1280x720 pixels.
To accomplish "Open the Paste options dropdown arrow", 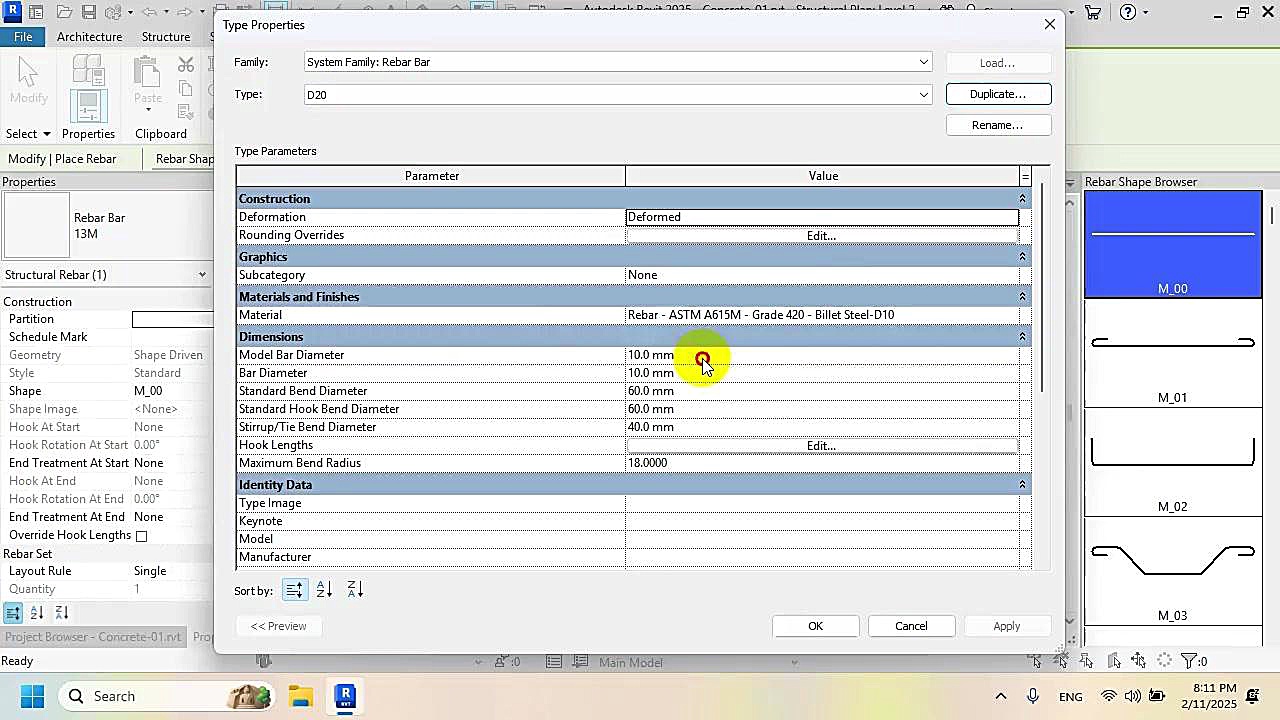I will [148, 108].
